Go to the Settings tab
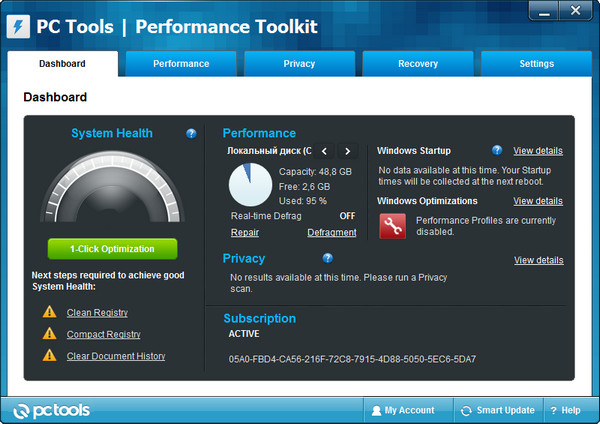 point(536,64)
